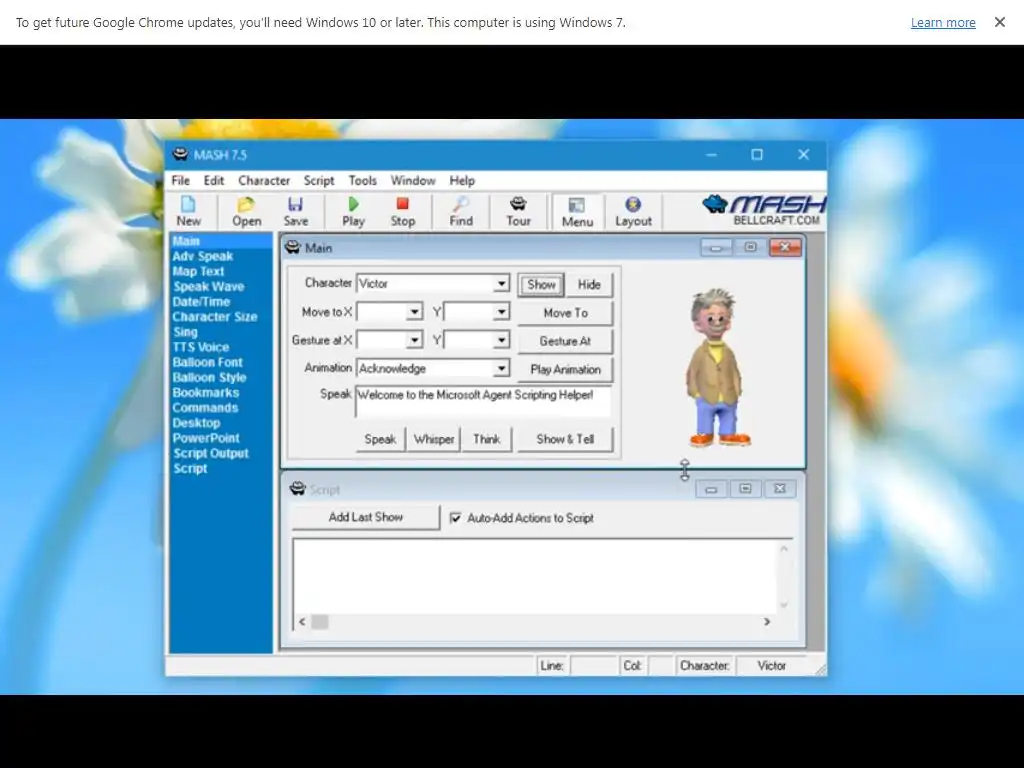Click the script scrollbar left arrow
The image size is (1024, 768).
(x=302, y=622)
